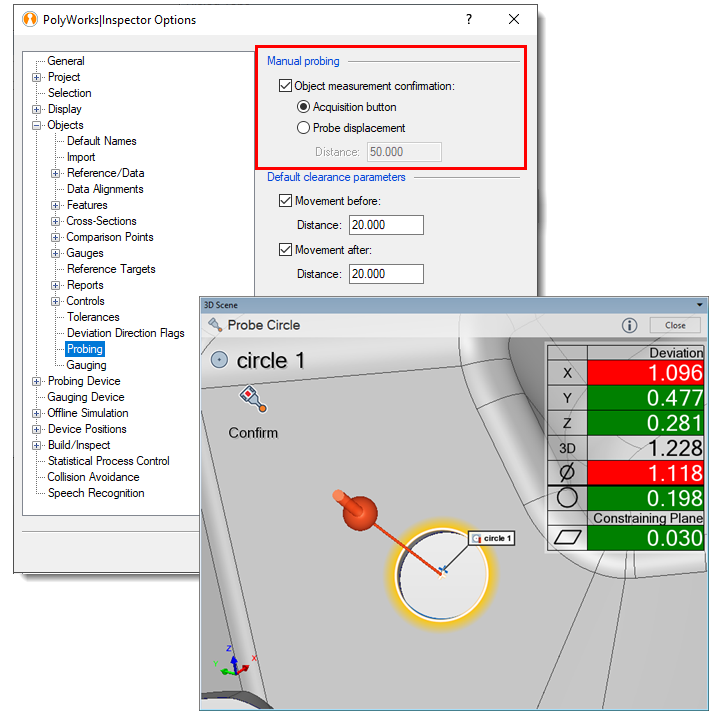Click the circle 1 feature name title

[x=270, y=361]
